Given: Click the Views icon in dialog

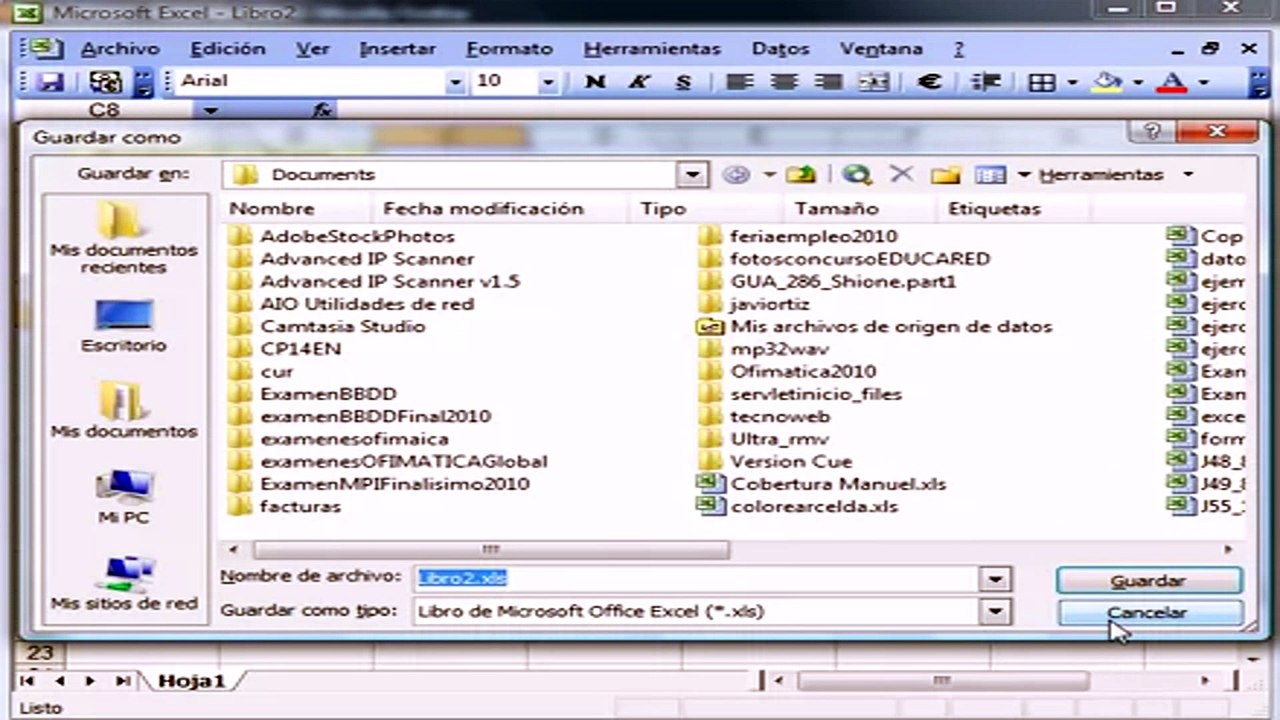Looking at the screenshot, I should 990,175.
